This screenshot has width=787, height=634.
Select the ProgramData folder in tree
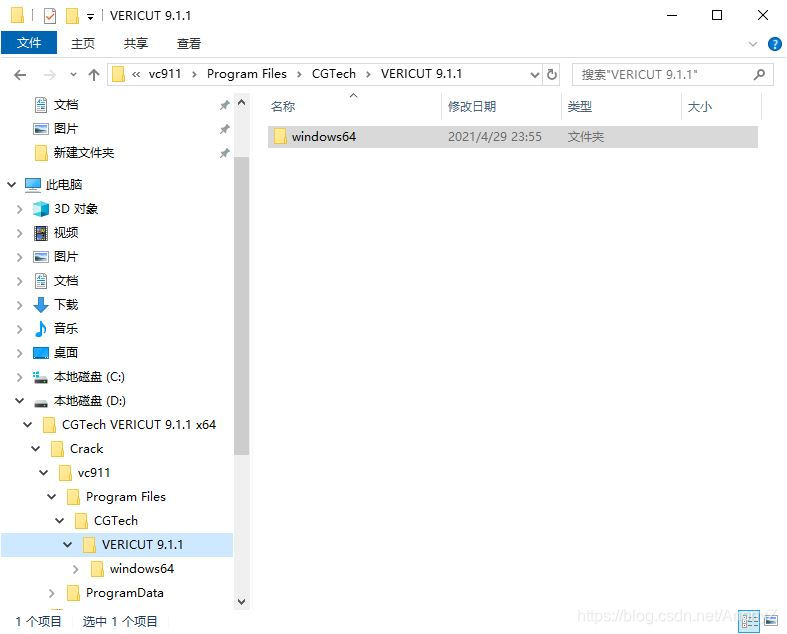click(124, 593)
